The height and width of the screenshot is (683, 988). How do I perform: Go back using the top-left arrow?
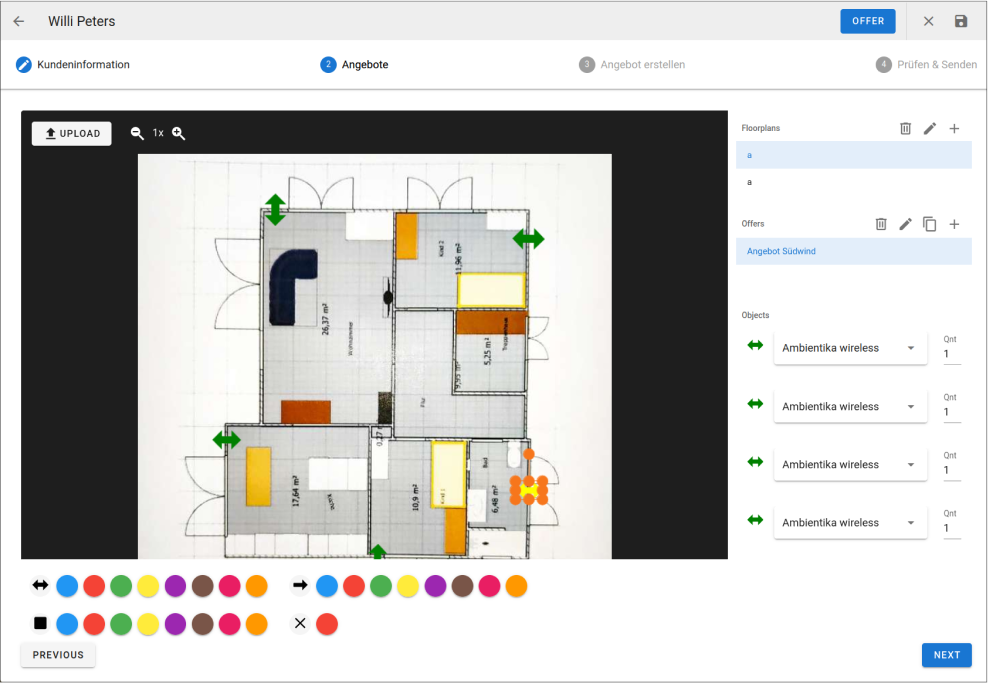point(19,21)
